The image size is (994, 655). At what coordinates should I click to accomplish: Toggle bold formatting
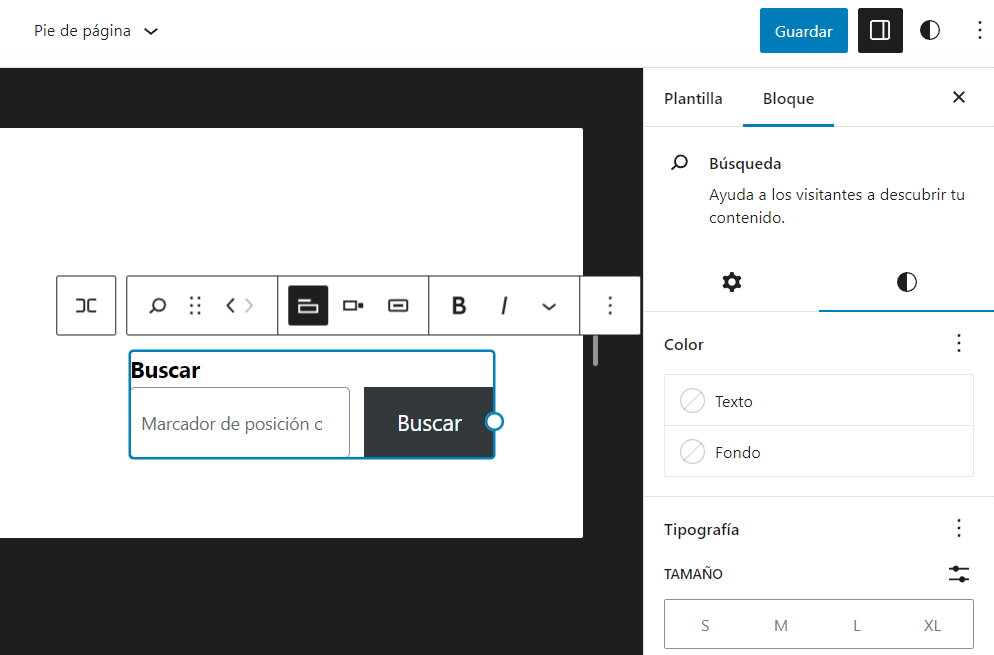tap(459, 306)
